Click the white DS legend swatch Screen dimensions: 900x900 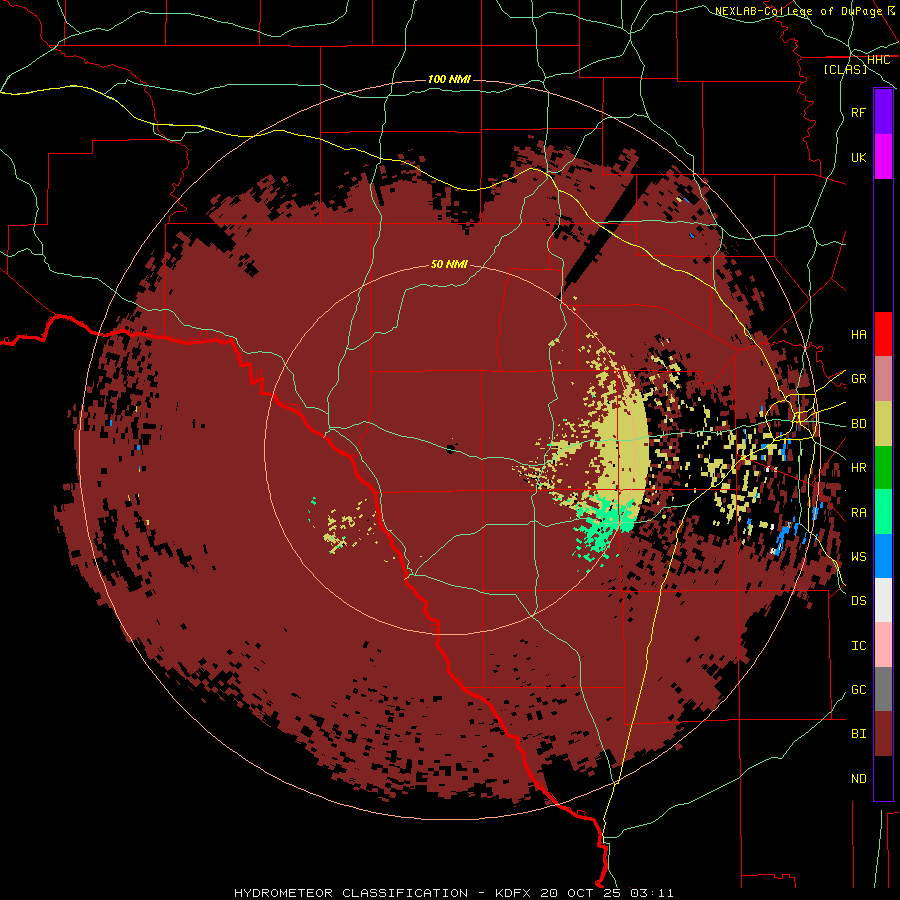pyautogui.click(x=883, y=600)
